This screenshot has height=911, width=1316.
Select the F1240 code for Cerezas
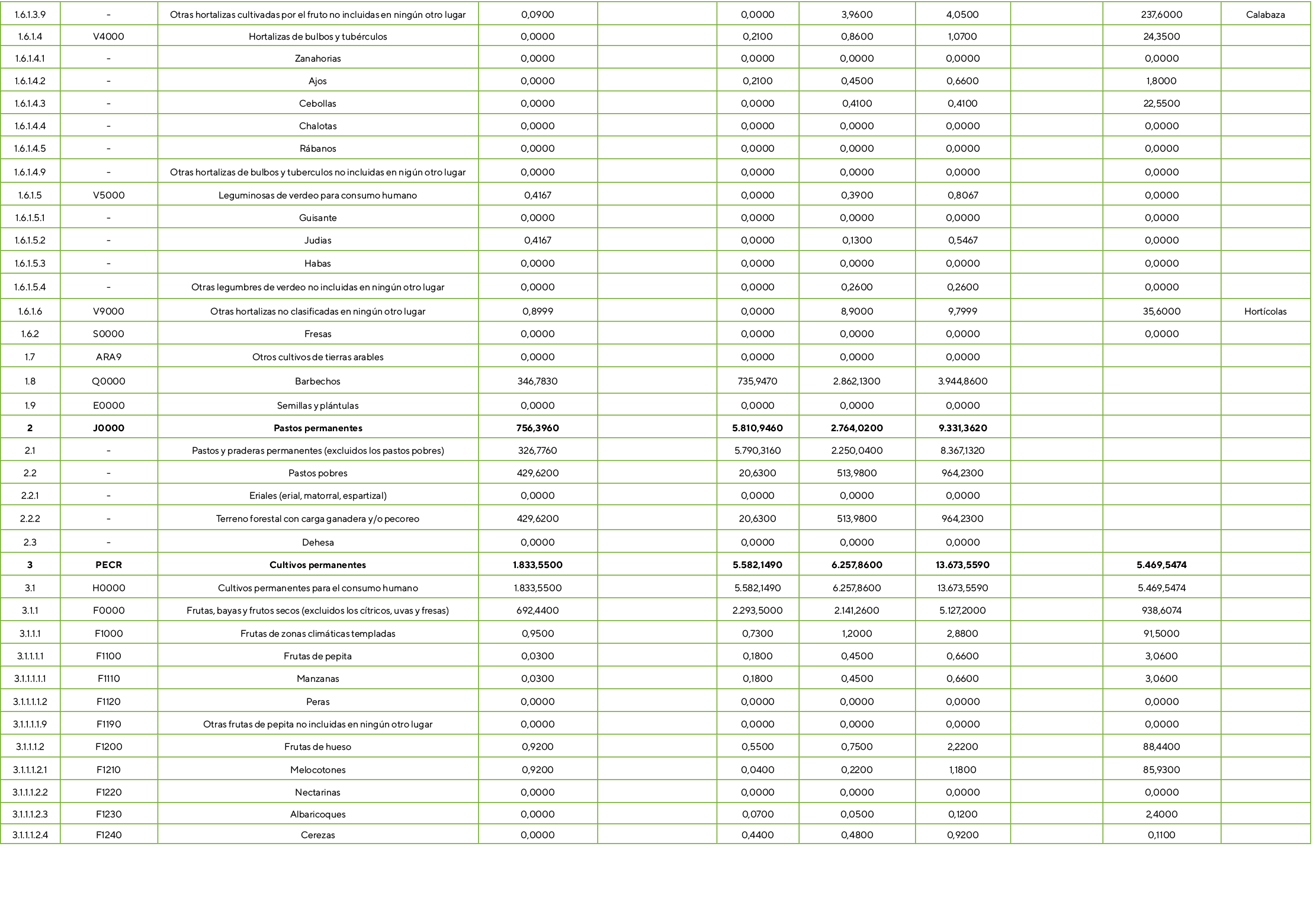pyautogui.click(x=108, y=835)
